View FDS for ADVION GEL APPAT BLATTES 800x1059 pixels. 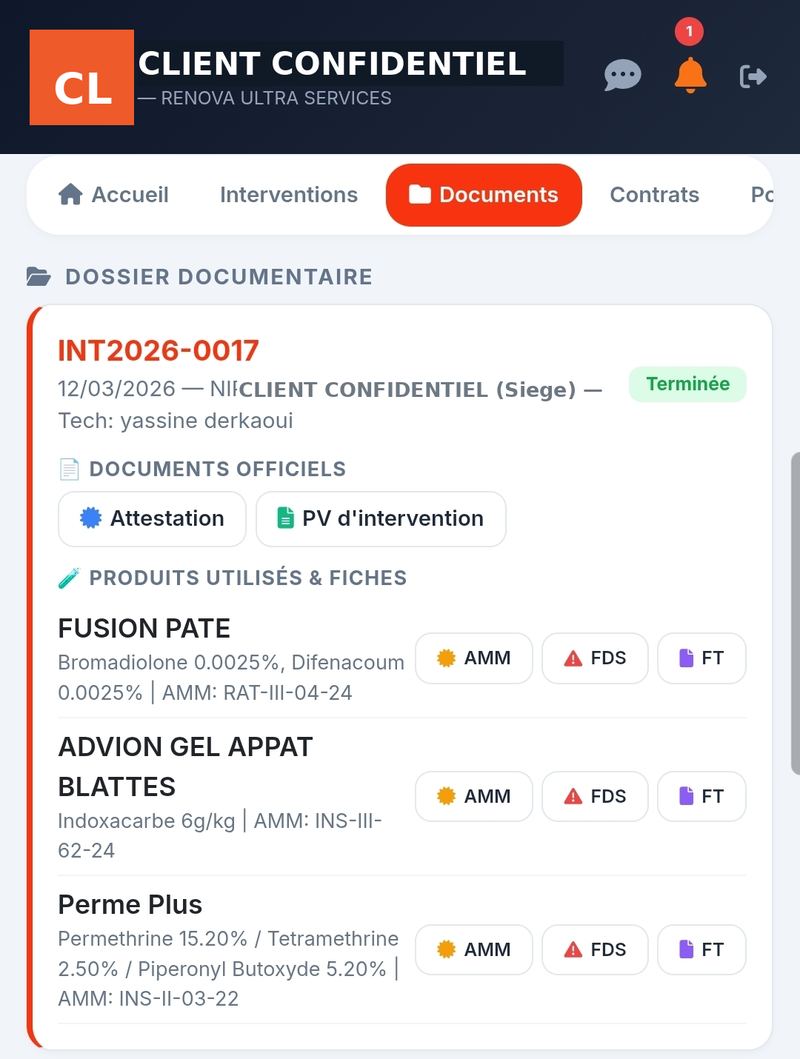pos(595,796)
